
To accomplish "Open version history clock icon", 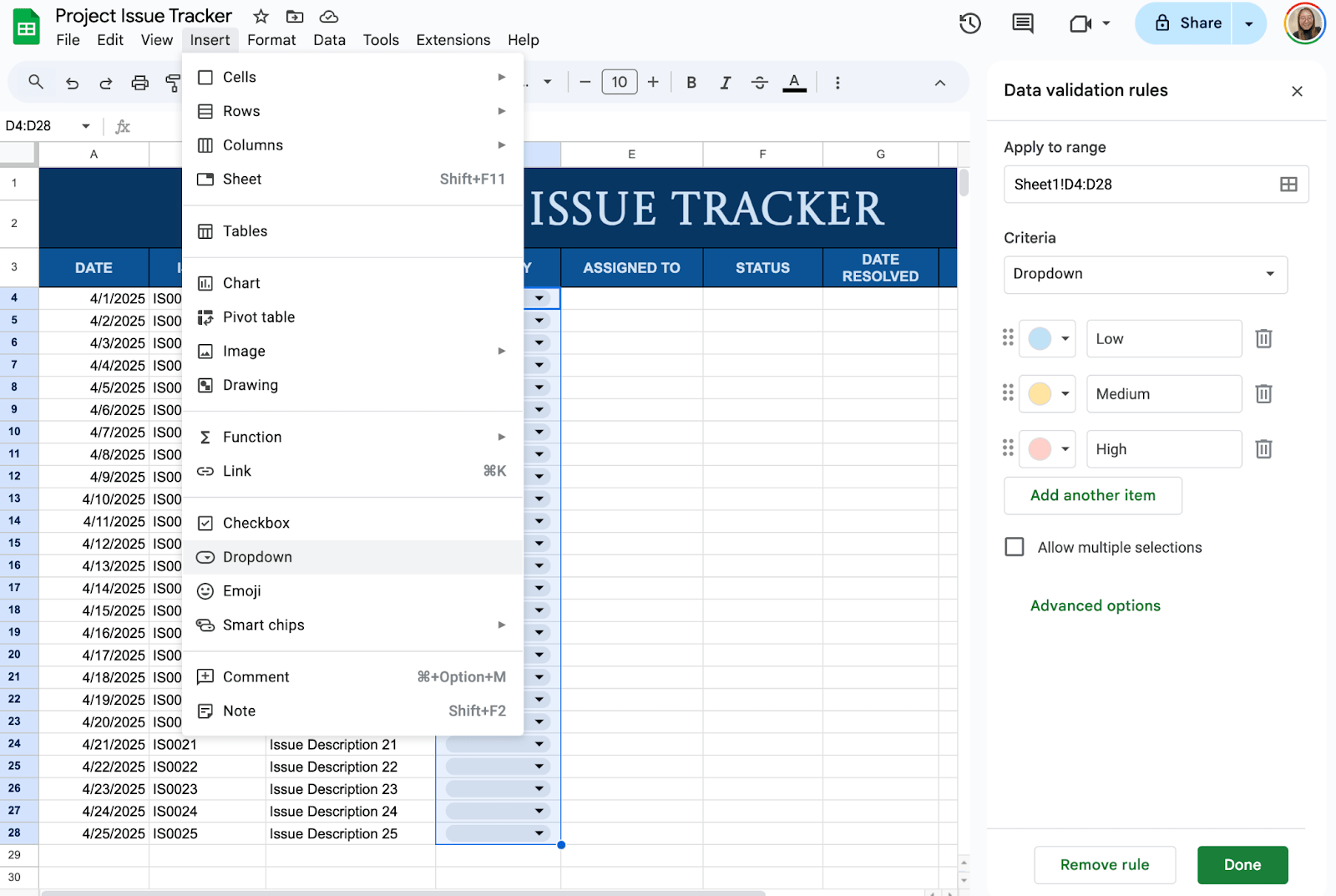I will click(x=969, y=23).
